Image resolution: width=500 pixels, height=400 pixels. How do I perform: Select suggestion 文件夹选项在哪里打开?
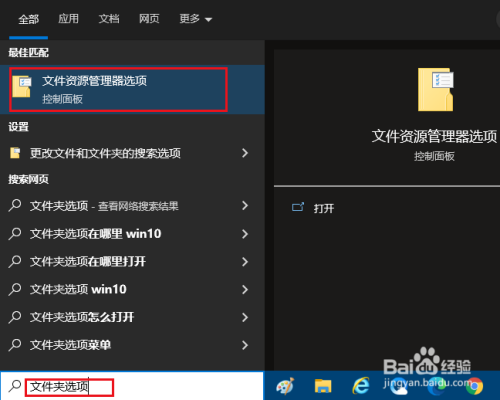132,262
